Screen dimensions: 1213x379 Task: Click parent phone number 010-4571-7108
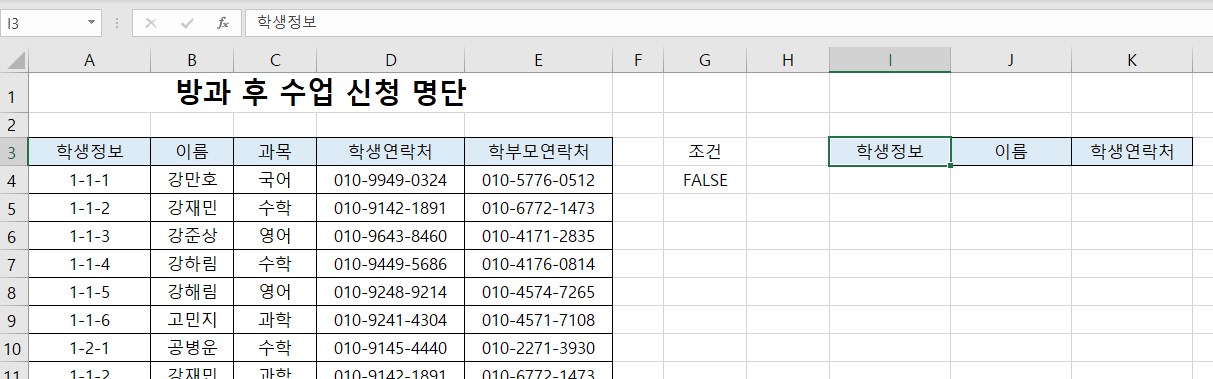(x=538, y=320)
